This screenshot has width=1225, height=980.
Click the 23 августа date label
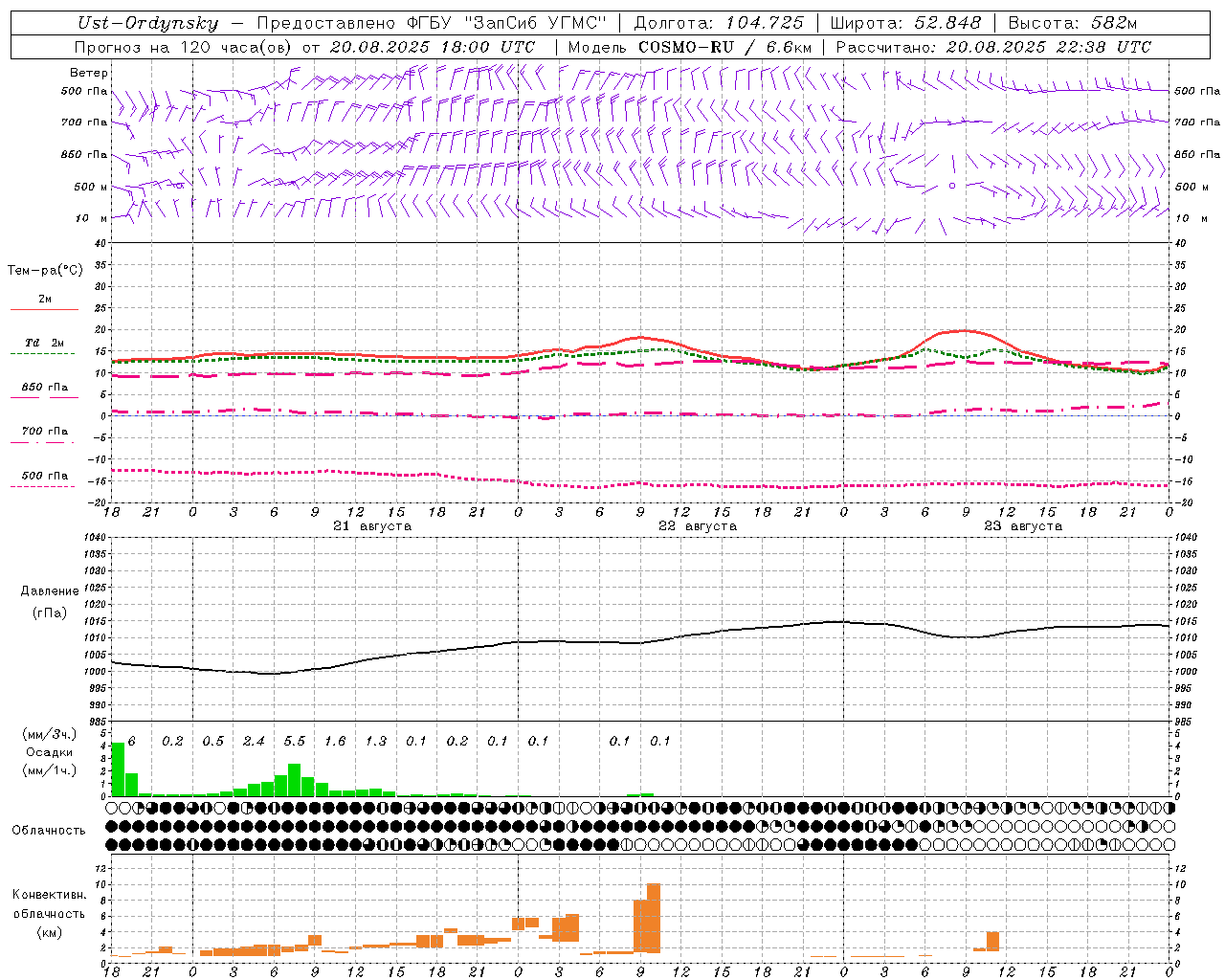tap(1023, 526)
